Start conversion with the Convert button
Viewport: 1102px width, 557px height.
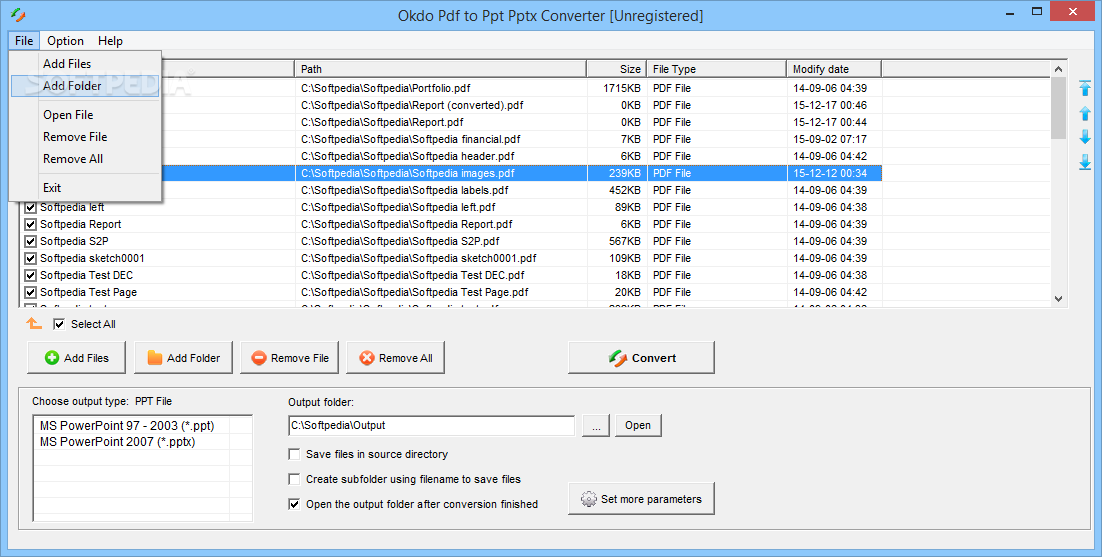point(642,358)
